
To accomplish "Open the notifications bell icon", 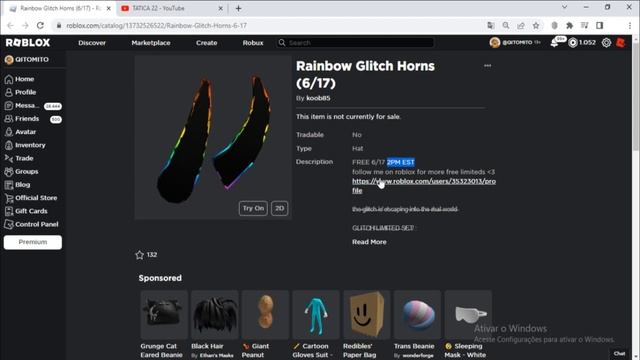I will pos(555,42).
